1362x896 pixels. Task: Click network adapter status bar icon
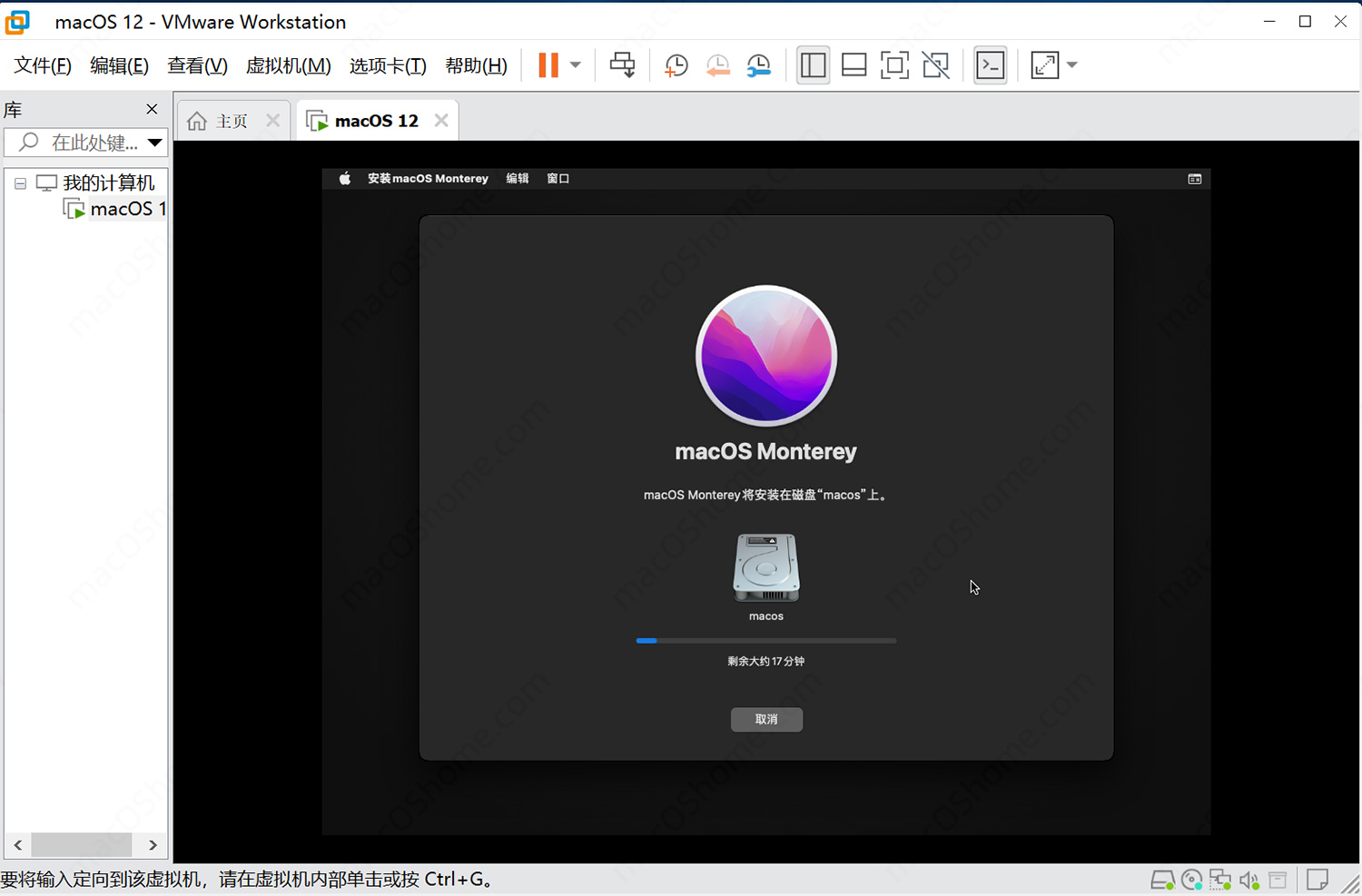(1220, 880)
